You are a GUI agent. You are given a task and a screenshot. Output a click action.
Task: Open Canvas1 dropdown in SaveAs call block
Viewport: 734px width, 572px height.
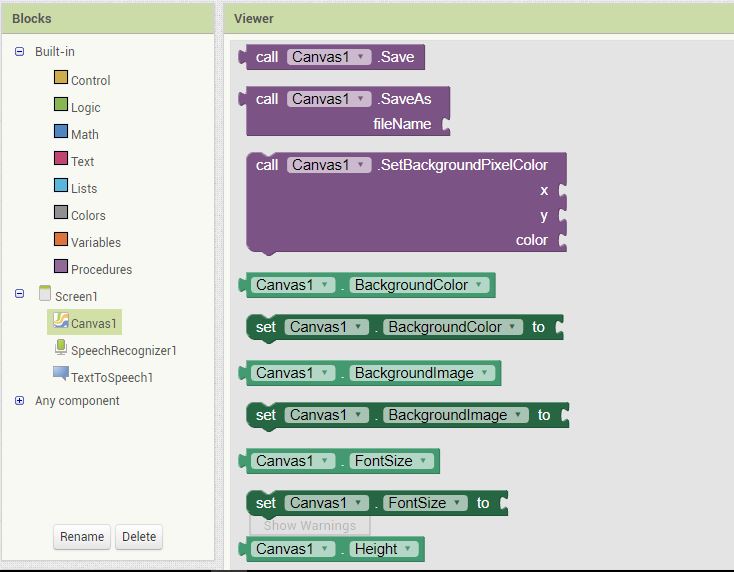pos(329,99)
